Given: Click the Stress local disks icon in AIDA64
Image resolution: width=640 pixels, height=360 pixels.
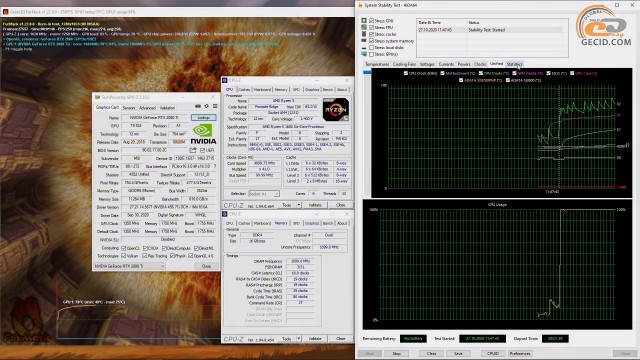Looking at the screenshot, I should point(364,47).
